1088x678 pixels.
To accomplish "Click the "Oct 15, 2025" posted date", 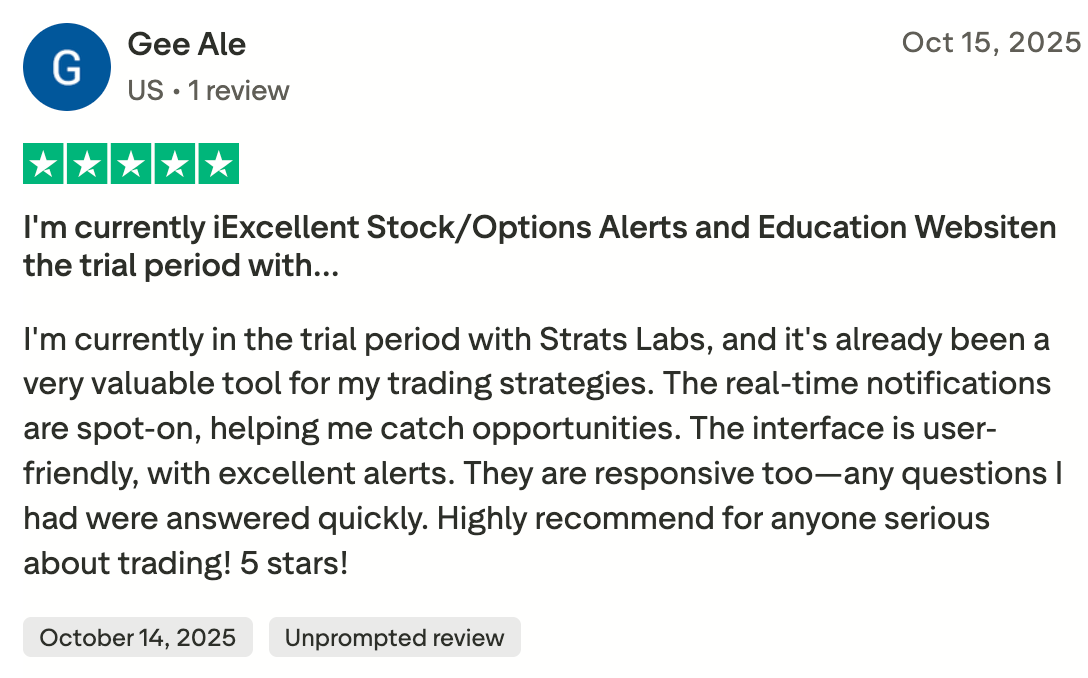I will tap(990, 43).
